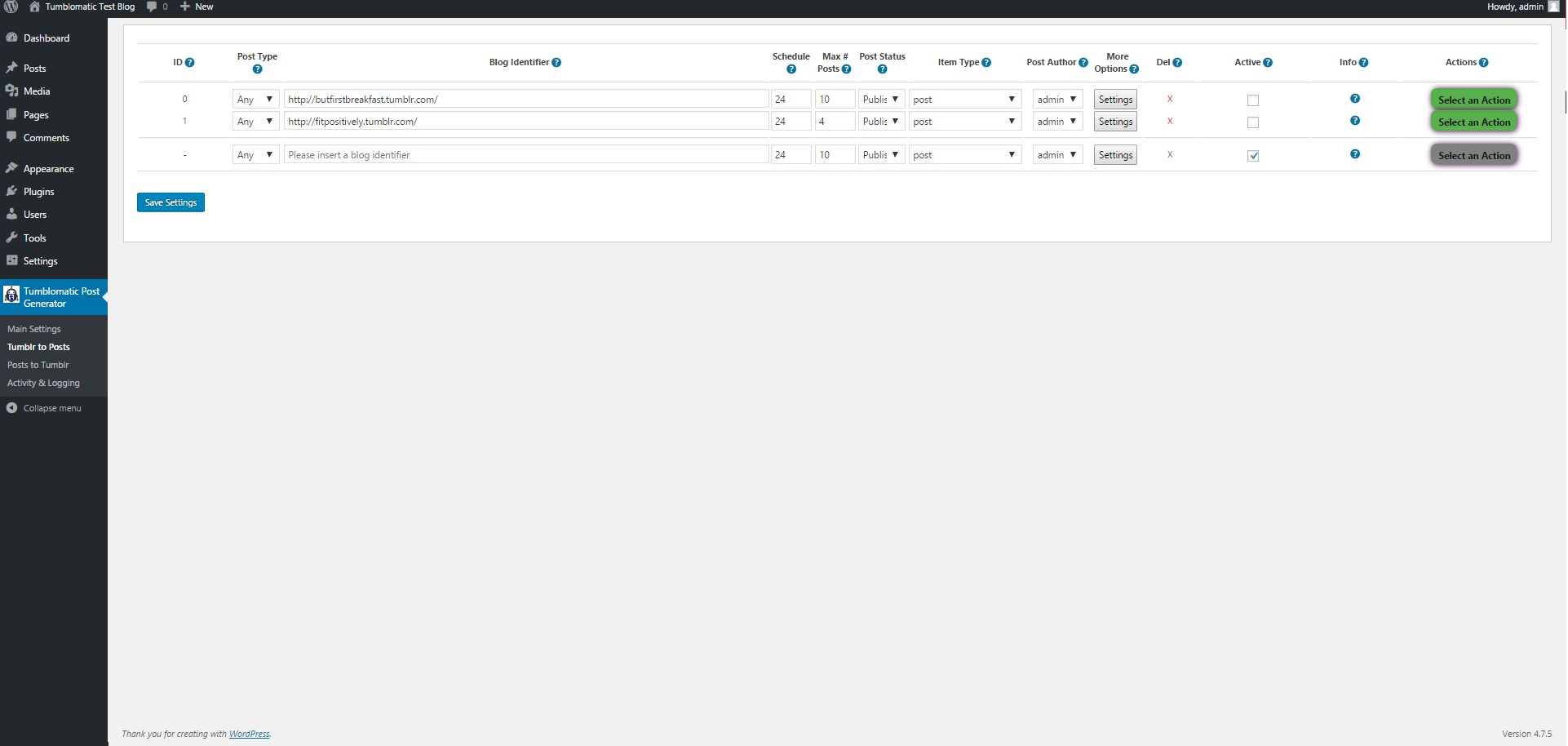Open Post Status dropdown for fitpositively rule

tap(882, 122)
